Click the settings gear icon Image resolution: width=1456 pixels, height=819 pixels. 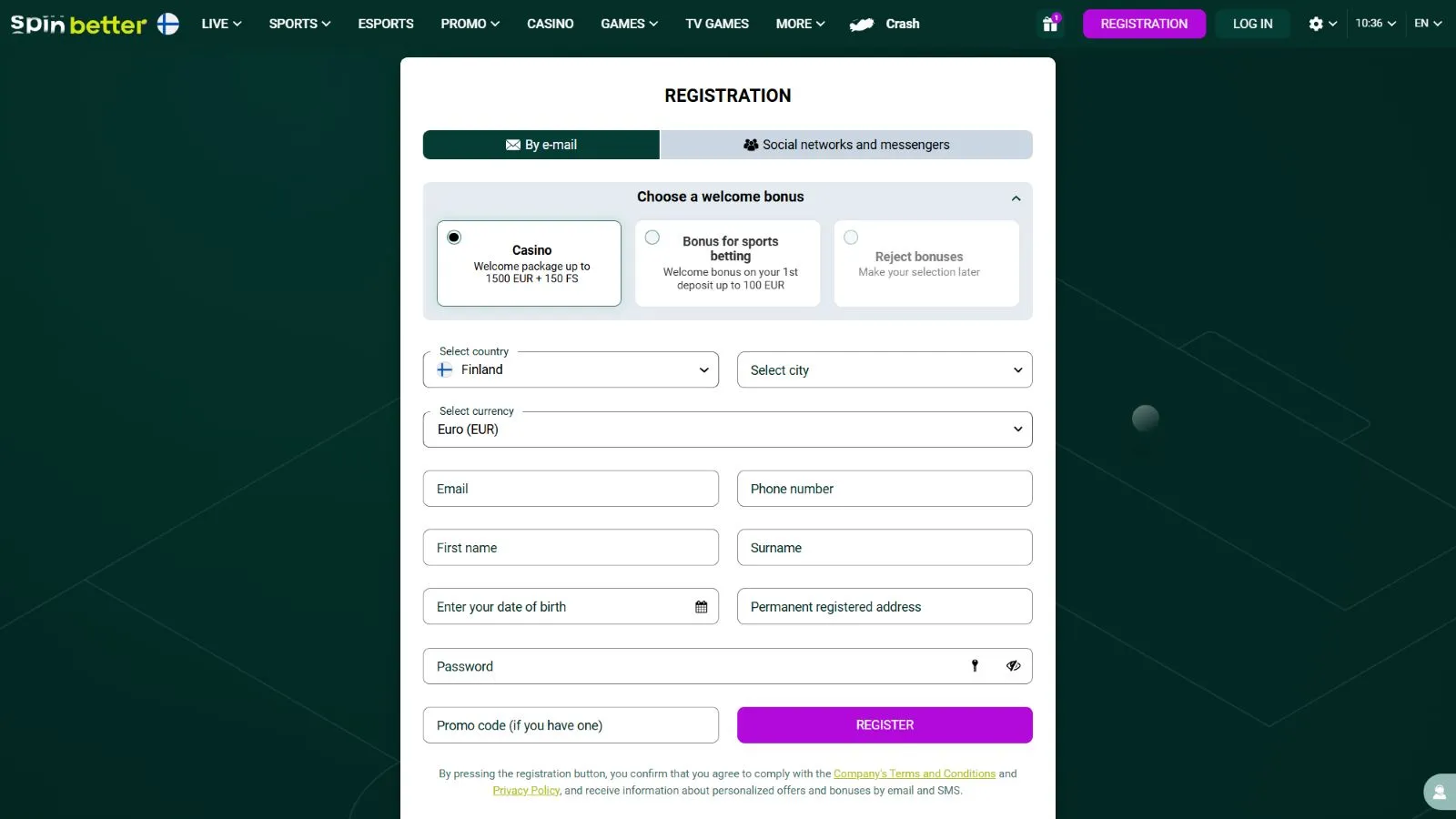tap(1316, 24)
